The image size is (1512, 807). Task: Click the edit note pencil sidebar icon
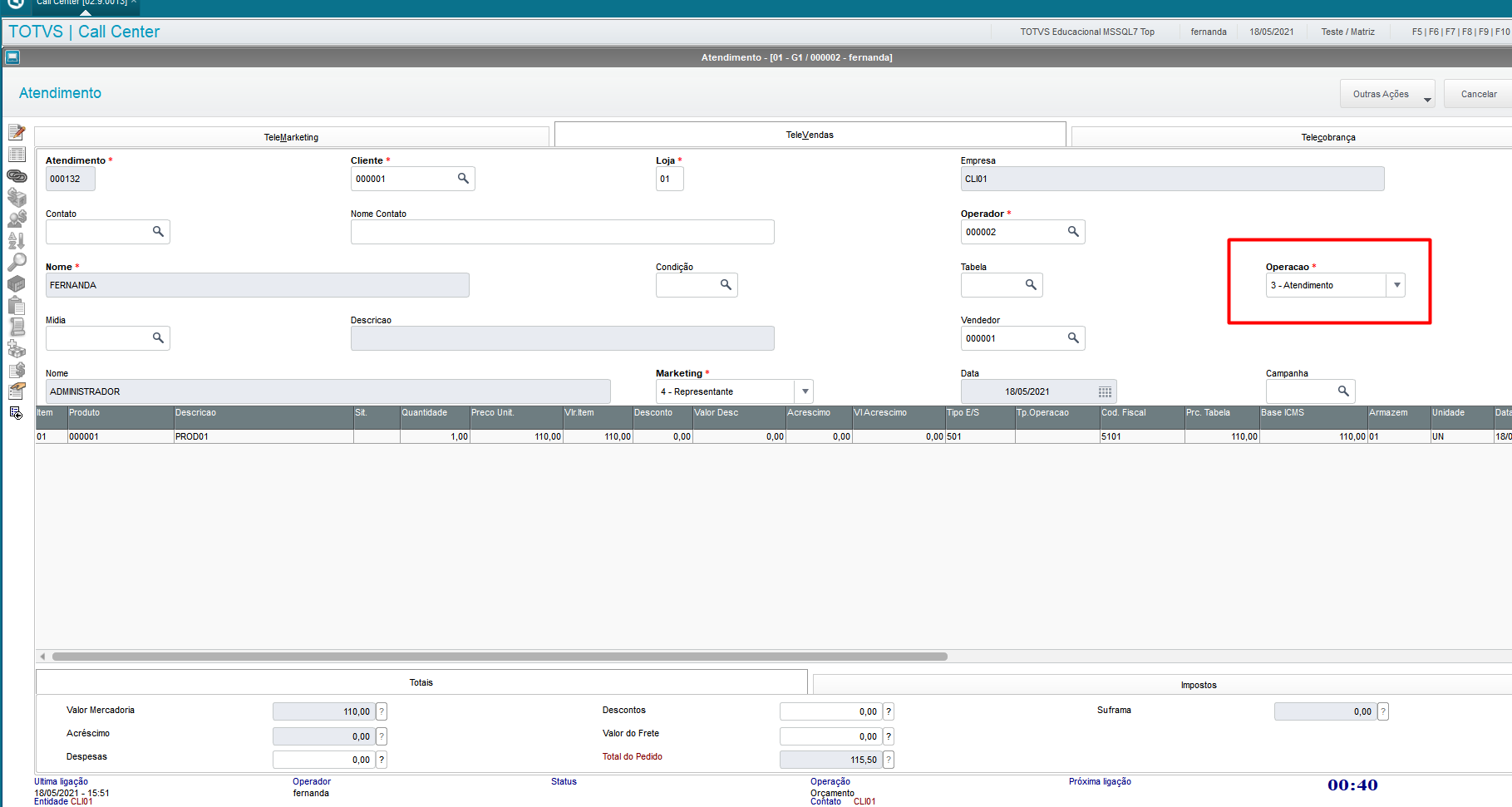17,132
